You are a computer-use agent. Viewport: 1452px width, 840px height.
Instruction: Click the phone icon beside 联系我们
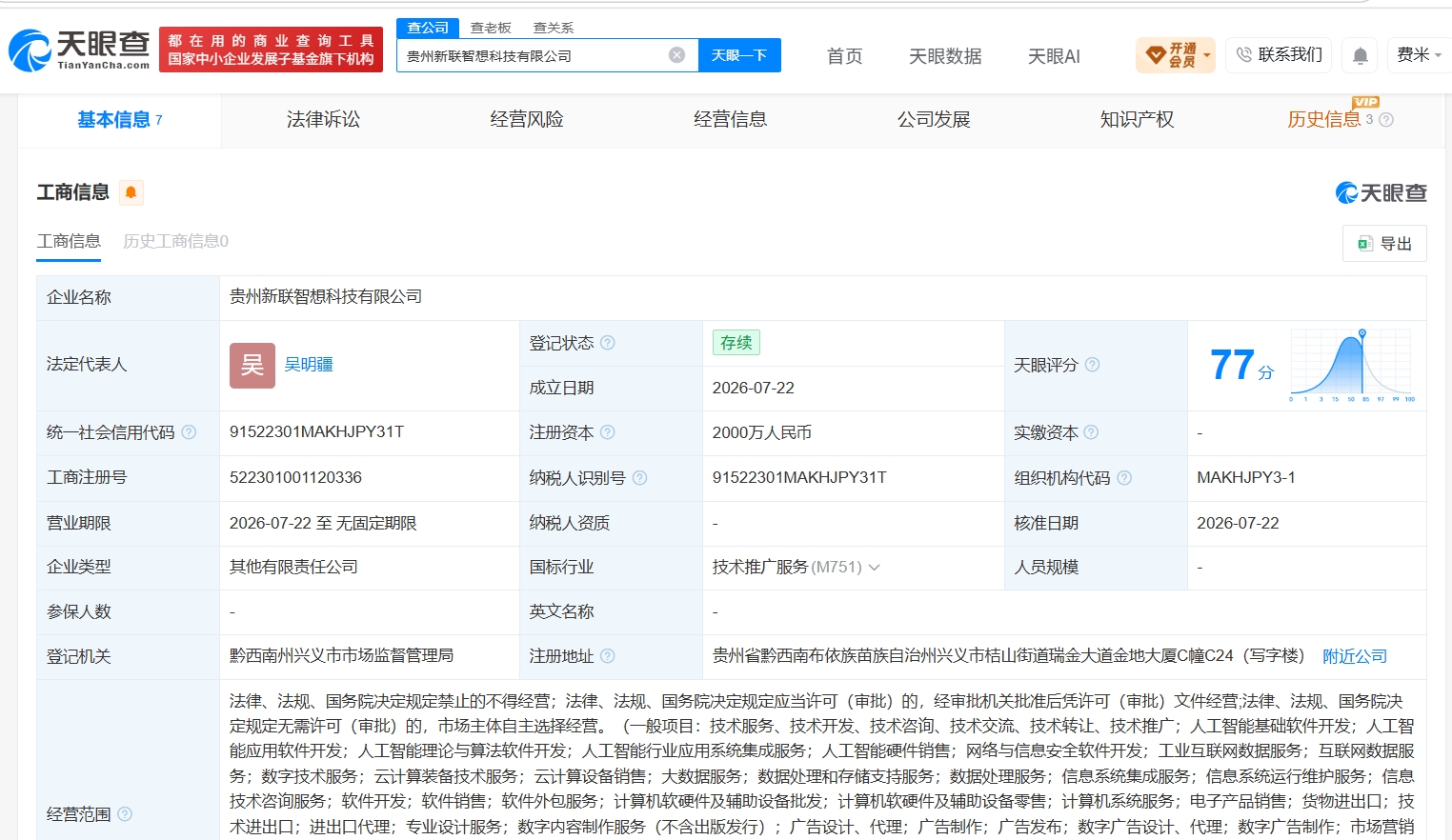click(x=1243, y=55)
